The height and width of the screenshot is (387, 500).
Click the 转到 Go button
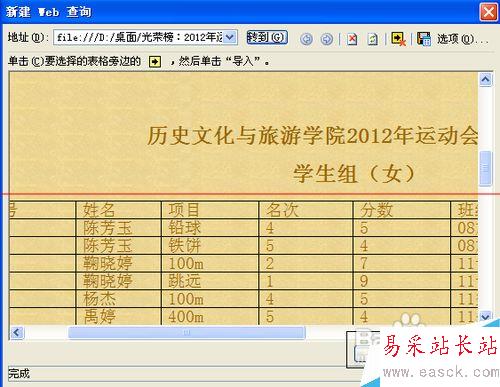[x=267, y=37]
